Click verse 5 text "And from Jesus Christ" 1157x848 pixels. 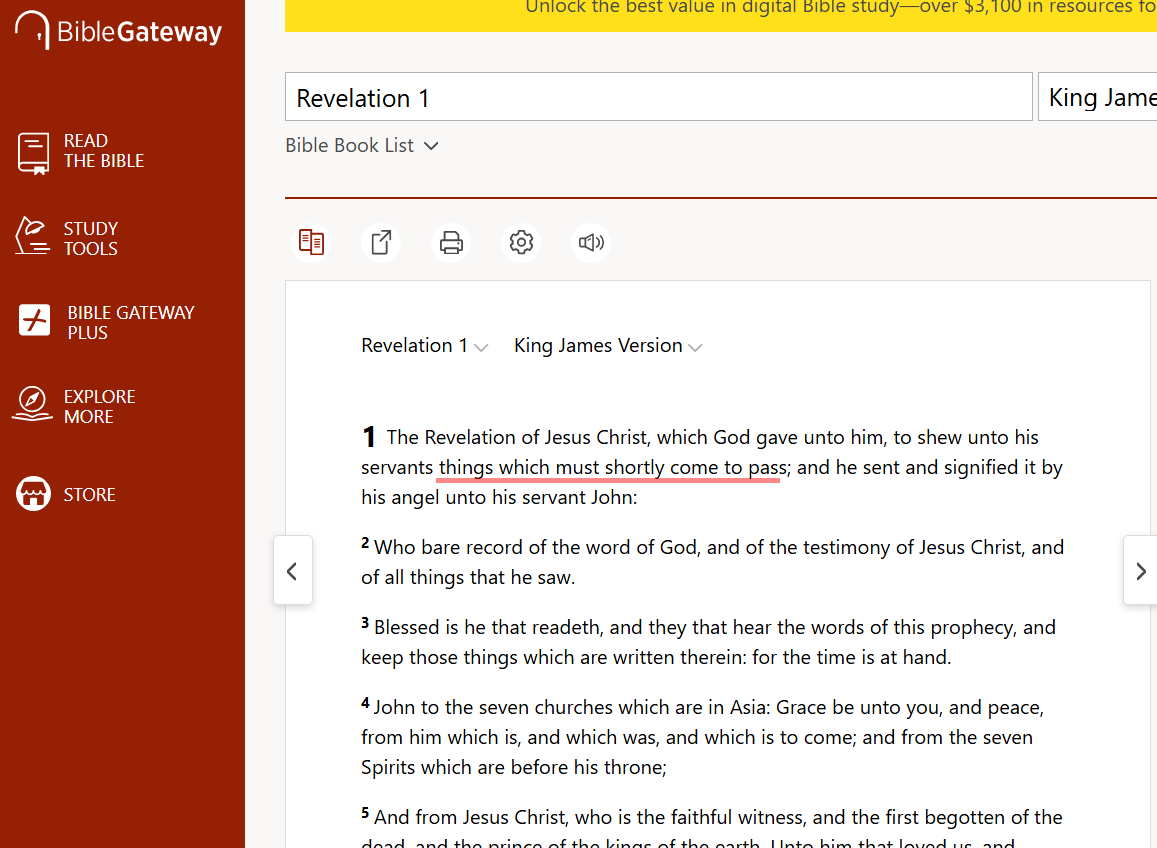coord(469,817)
